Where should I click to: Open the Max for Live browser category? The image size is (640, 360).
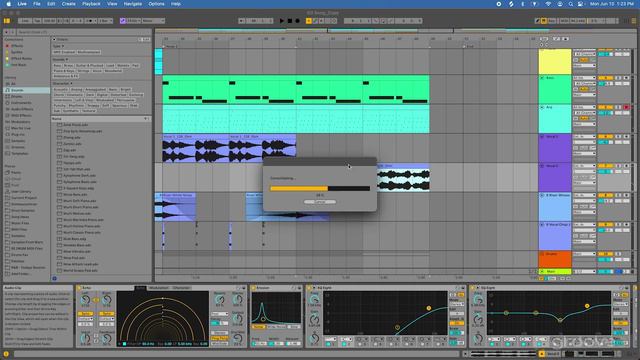[x=20, y=128]
